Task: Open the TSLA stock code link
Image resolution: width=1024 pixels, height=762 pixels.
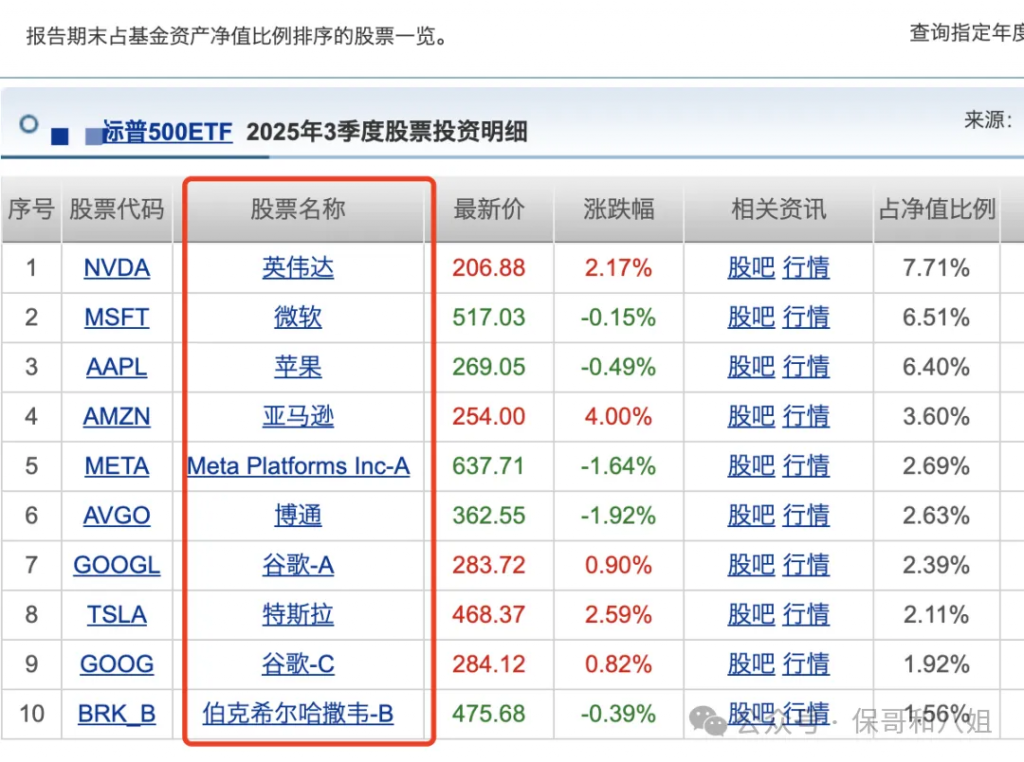Action: (117, 615)
